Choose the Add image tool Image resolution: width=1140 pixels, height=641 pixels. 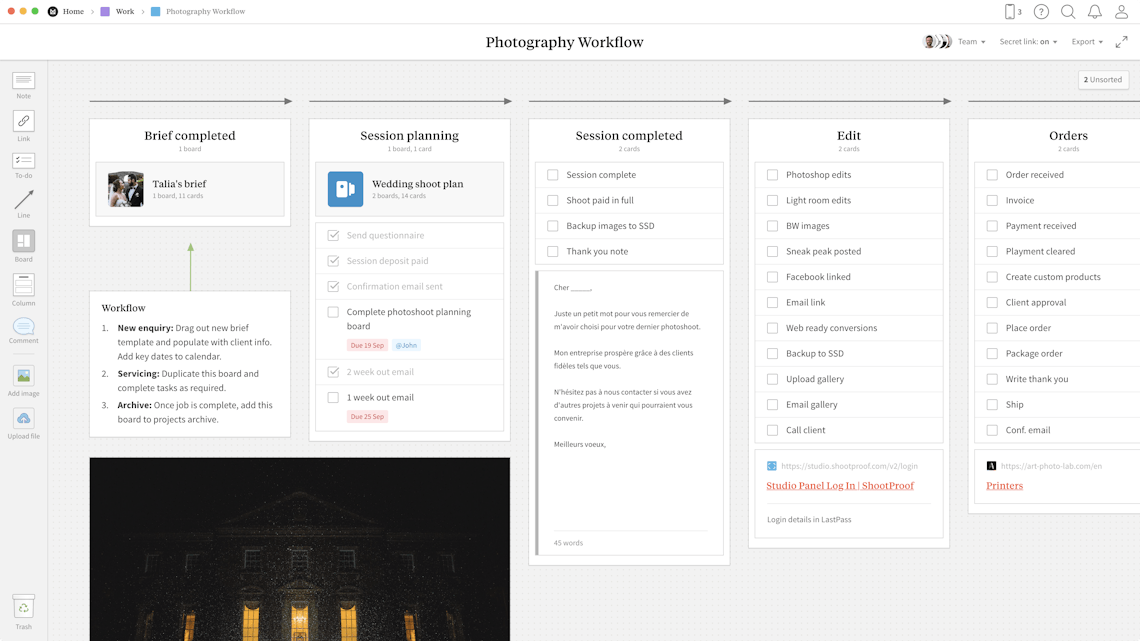point(23,381)
